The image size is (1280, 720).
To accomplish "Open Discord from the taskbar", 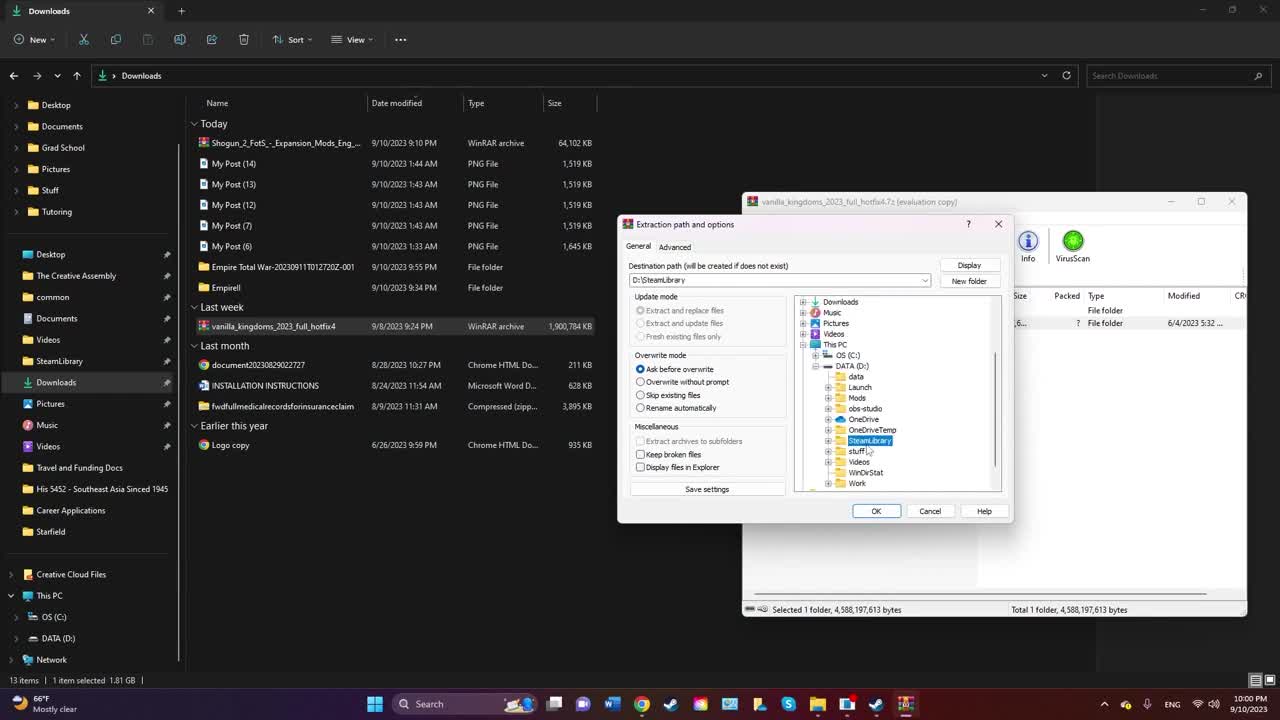I will tap(583, 703).
